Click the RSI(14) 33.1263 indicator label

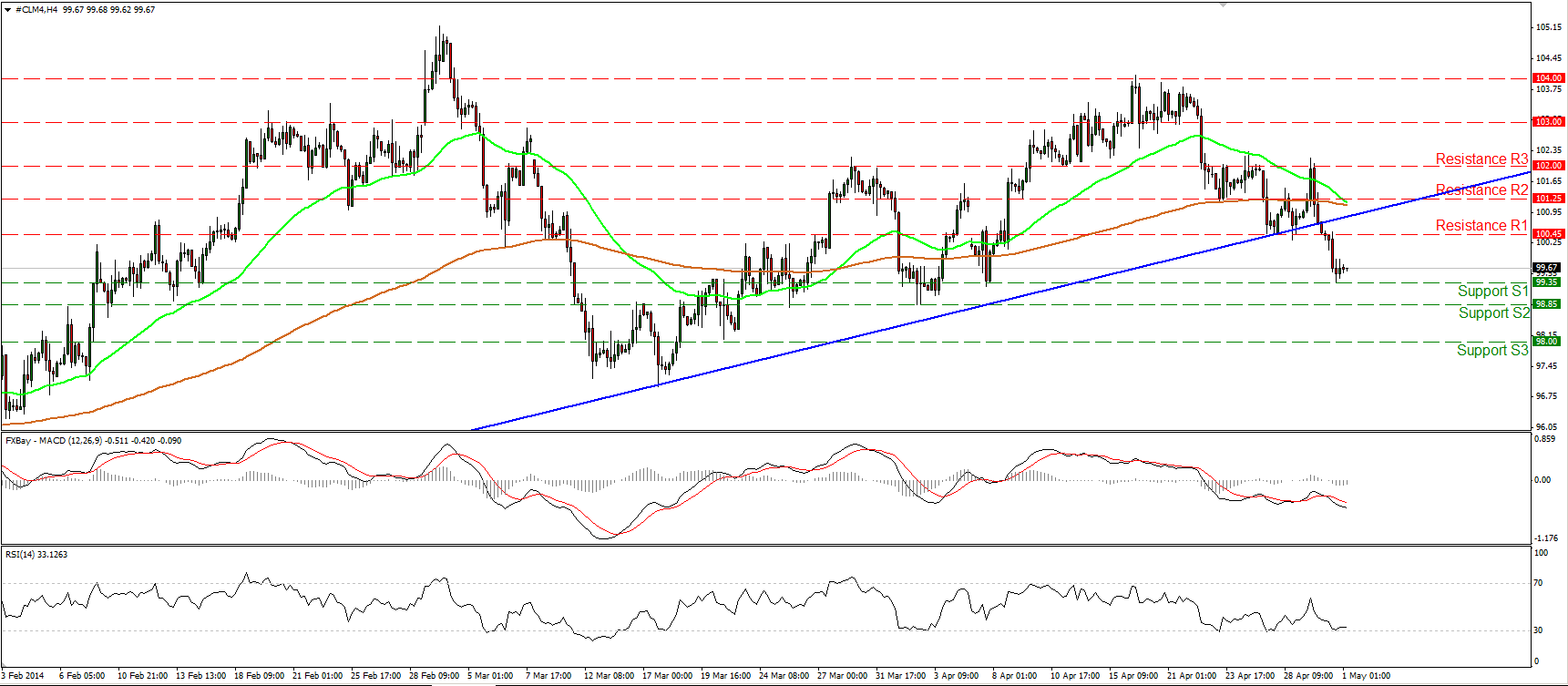pos(36,554)
